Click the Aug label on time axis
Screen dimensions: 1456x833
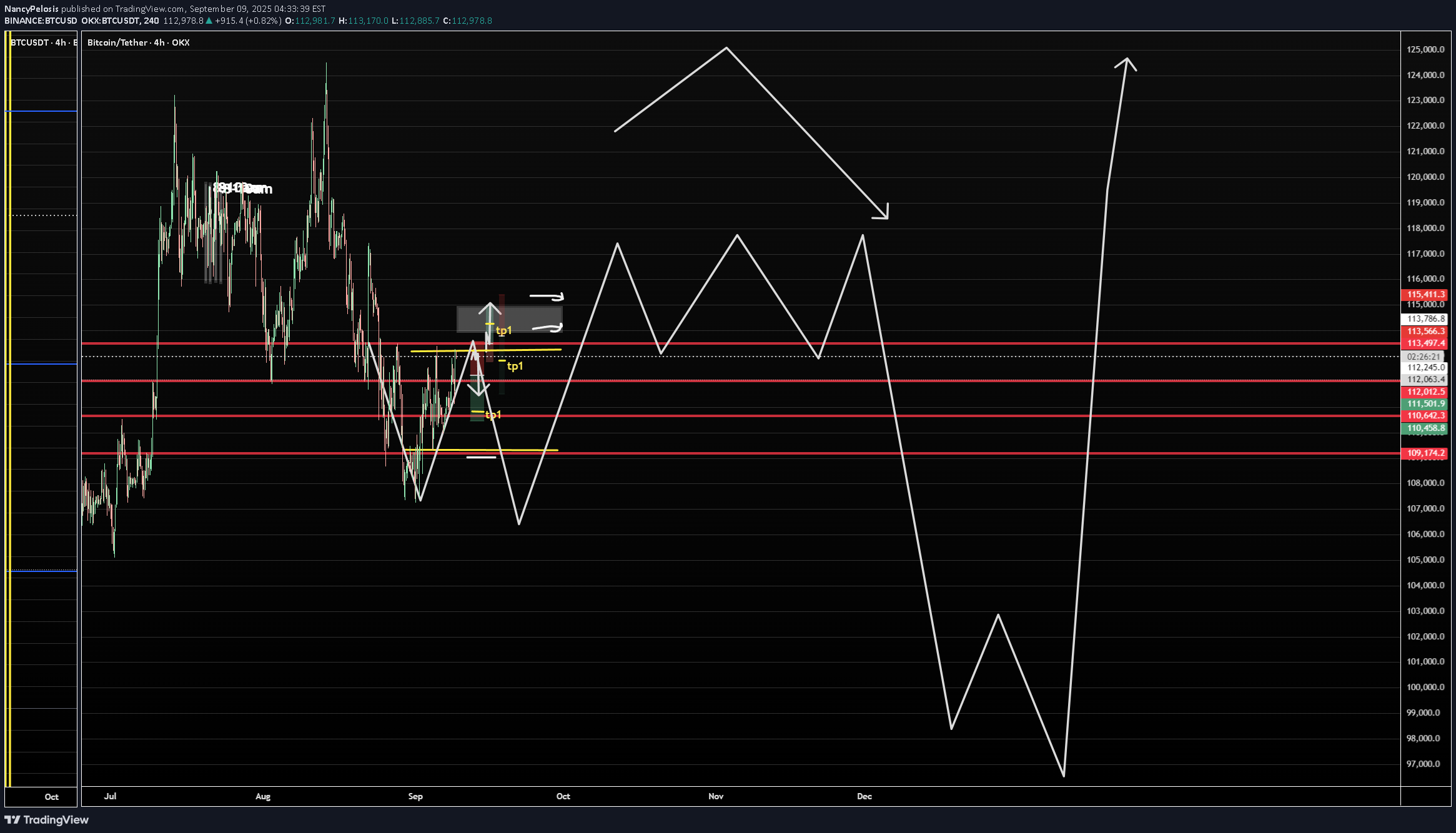[263, 796]
